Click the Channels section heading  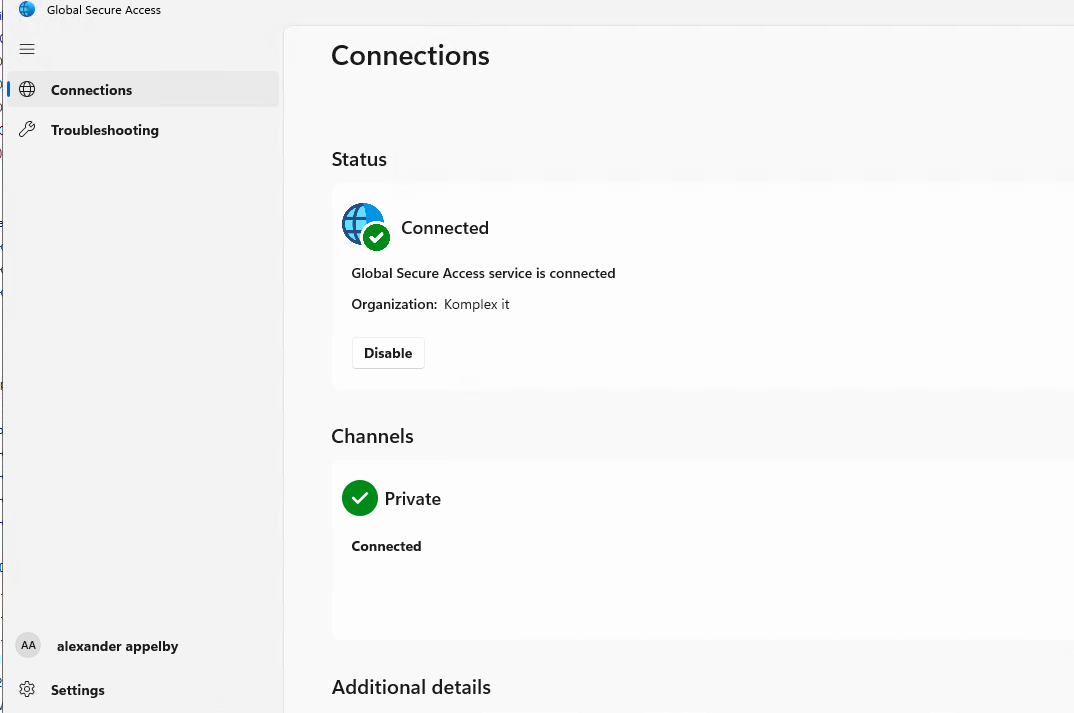(372, 436)
